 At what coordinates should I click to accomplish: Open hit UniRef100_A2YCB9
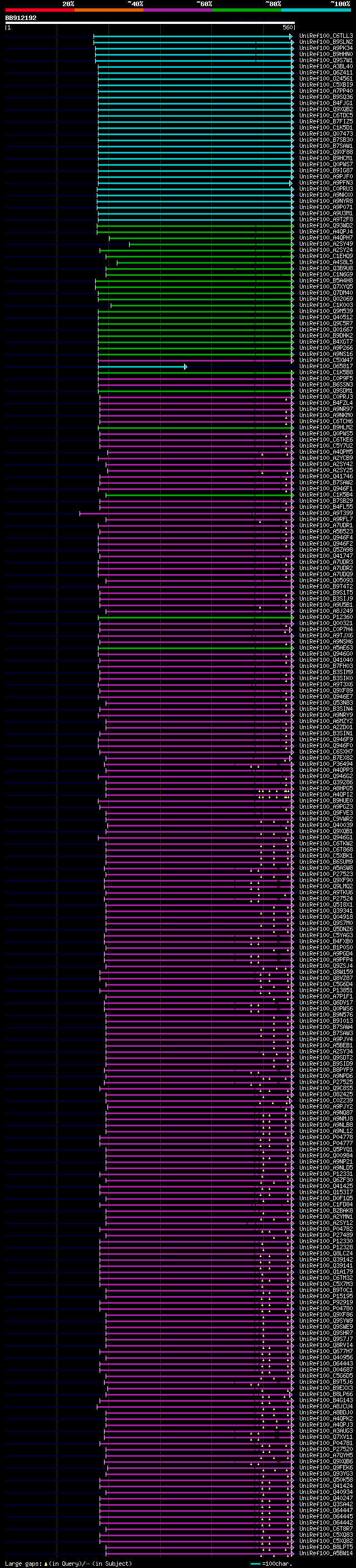tap(325, 458)
